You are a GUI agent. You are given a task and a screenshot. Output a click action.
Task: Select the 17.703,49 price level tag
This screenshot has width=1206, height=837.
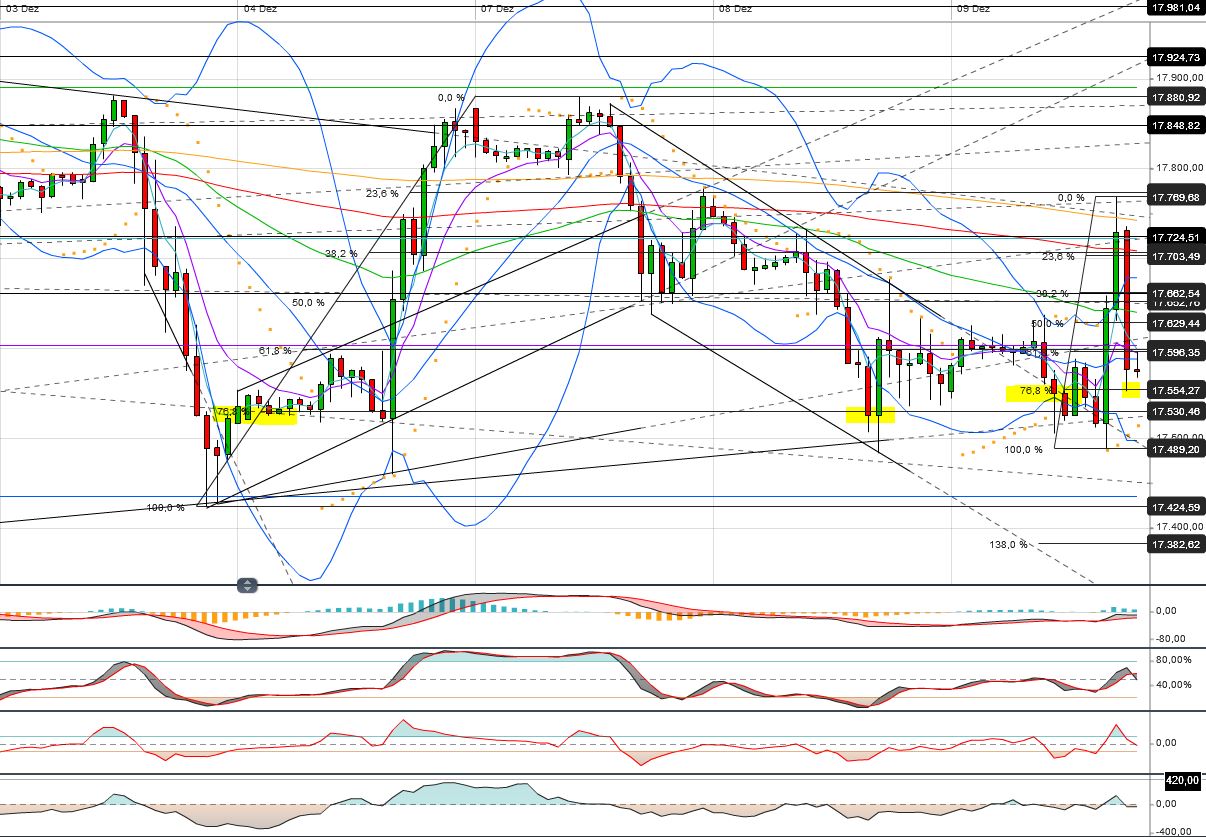pos(1175,257)
